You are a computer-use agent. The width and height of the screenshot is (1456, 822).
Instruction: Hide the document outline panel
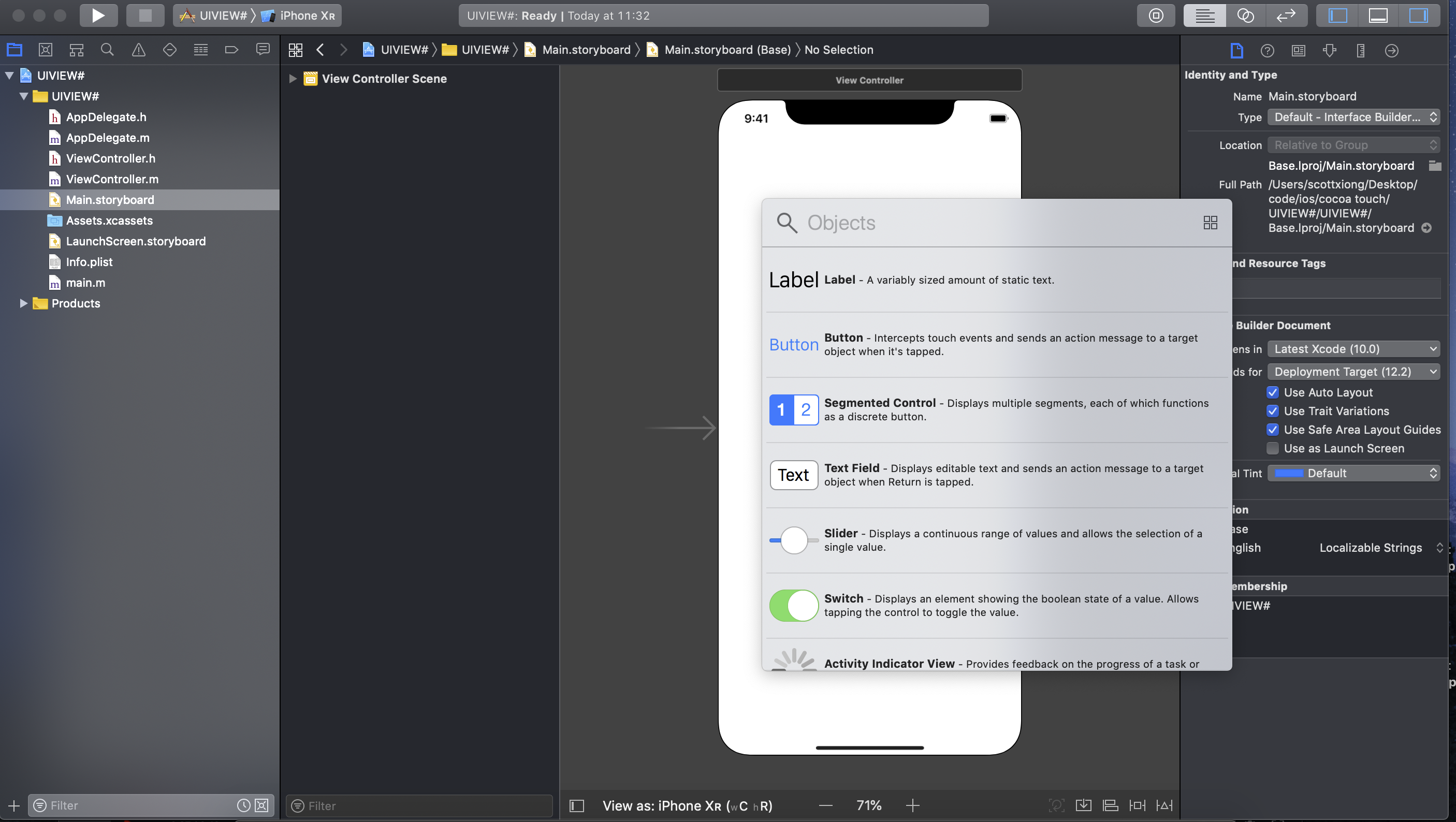click(576, 805)
